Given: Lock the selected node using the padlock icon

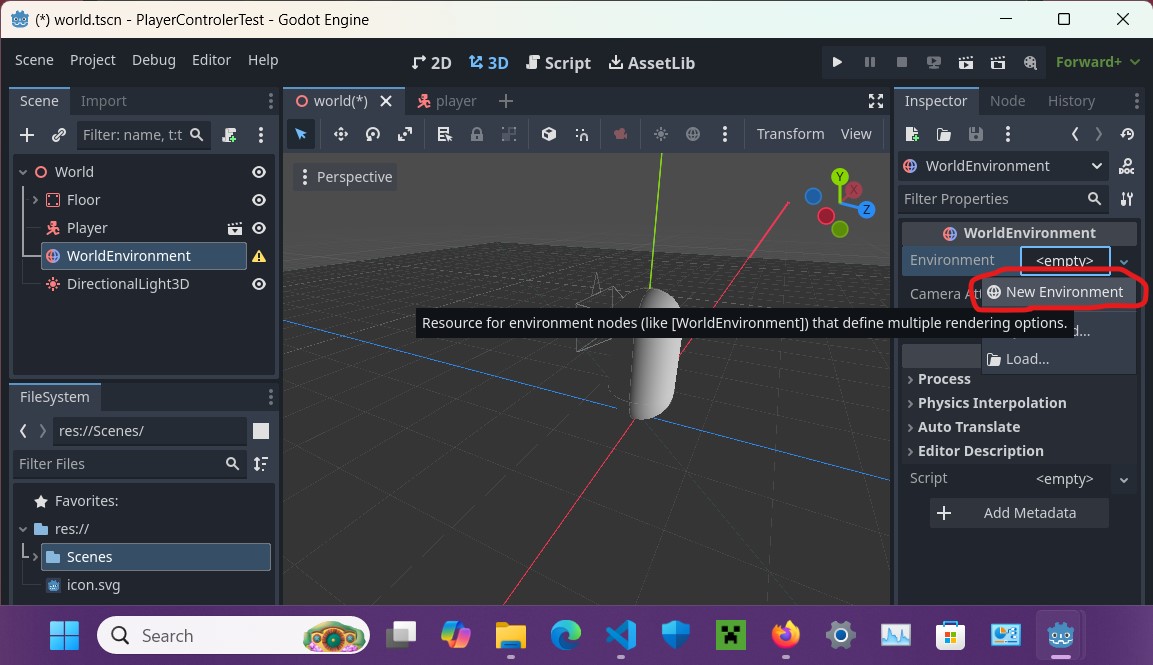Looking at the screenshot, I should (x=478, y=134).
